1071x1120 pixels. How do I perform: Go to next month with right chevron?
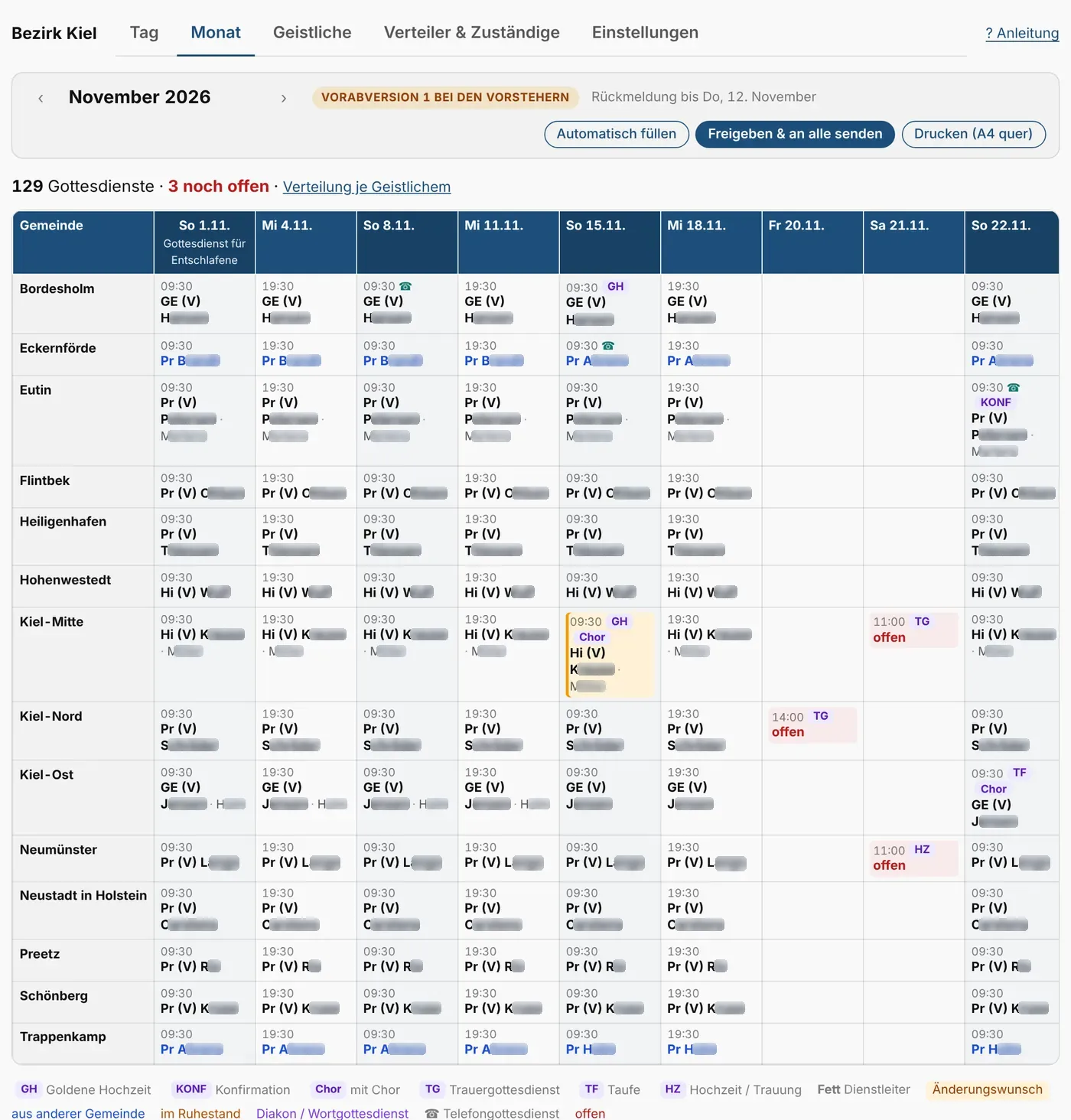(284, 98)
